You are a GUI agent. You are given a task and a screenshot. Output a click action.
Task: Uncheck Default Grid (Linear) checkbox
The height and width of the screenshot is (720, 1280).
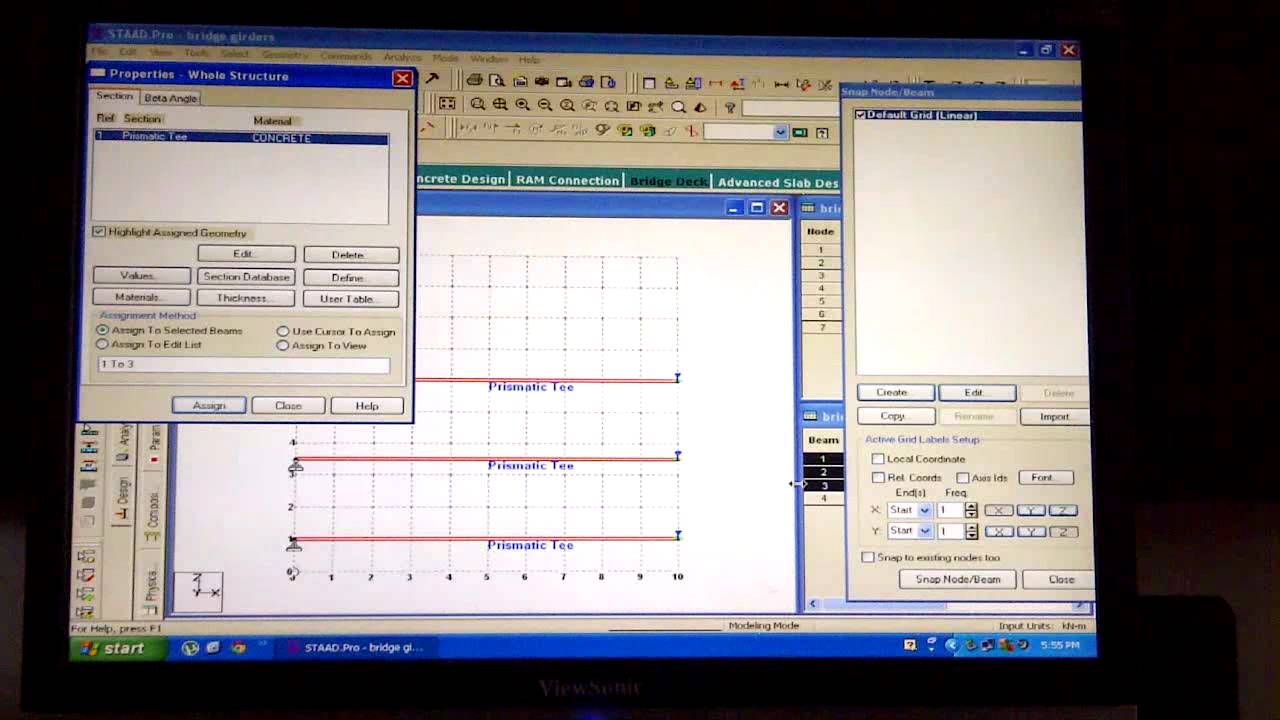pyautogui.click(x=860, y=115)
